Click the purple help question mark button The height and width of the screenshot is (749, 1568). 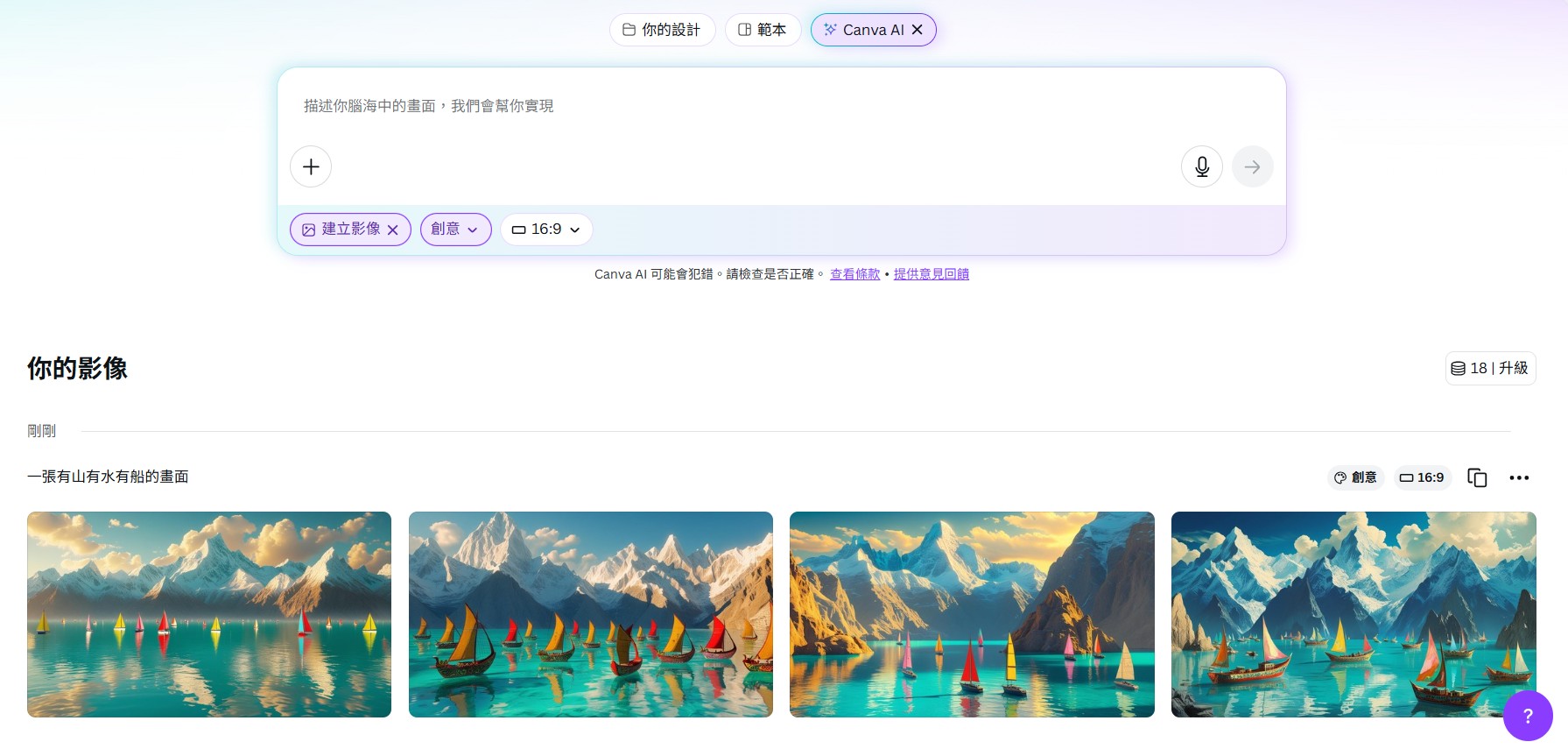click(x=1528, y=716)
